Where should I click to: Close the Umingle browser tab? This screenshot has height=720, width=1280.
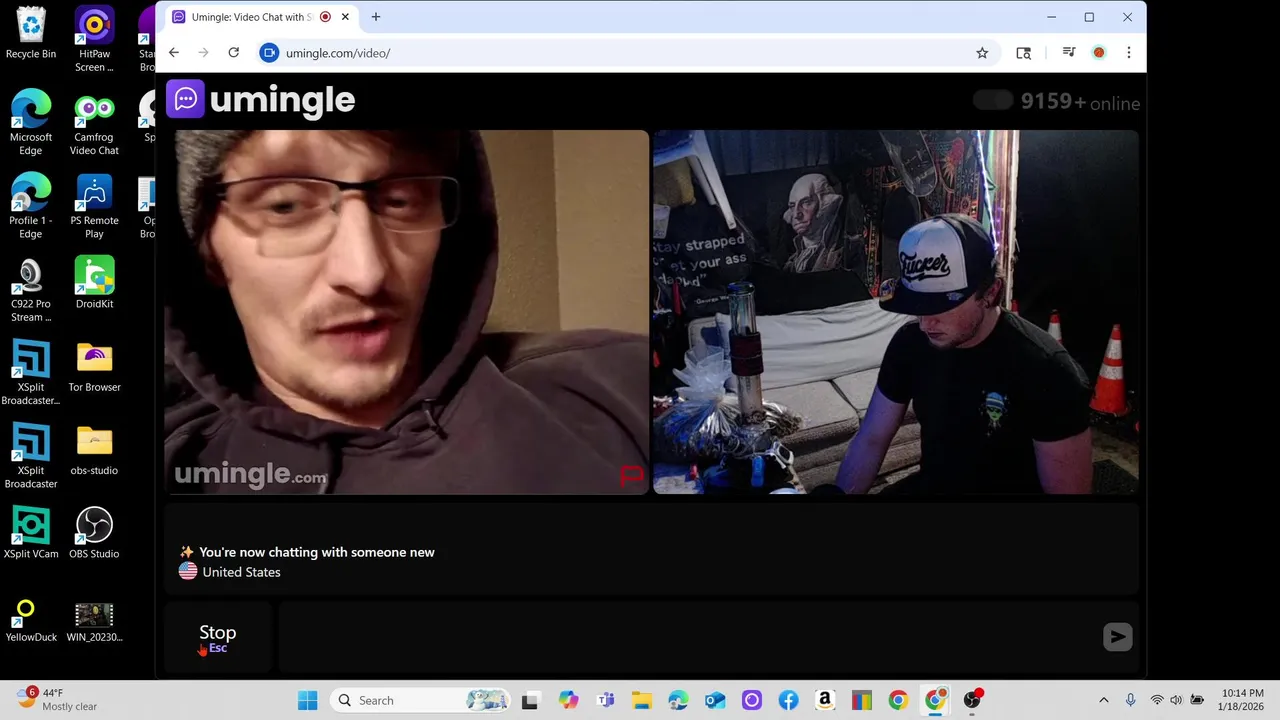346,17
